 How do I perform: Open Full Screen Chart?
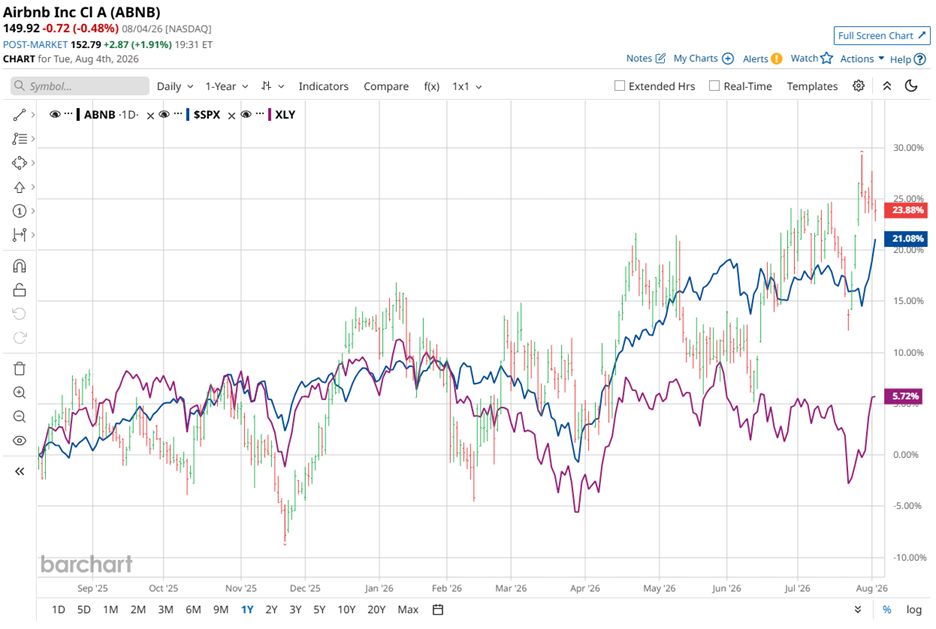coord(882,35)
